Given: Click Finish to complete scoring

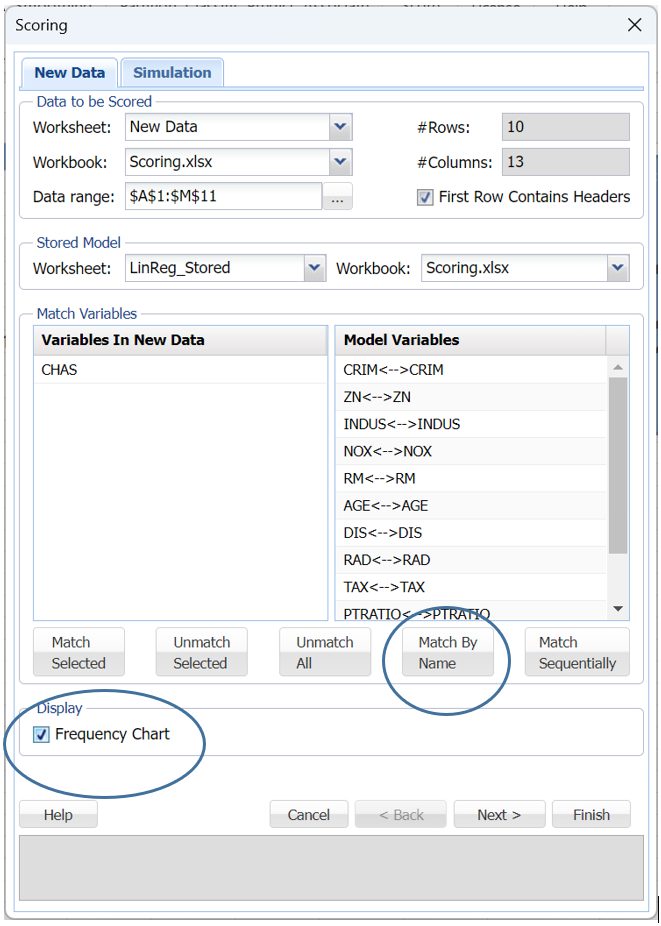Looking at the screenshot, I should click(590, 815).
